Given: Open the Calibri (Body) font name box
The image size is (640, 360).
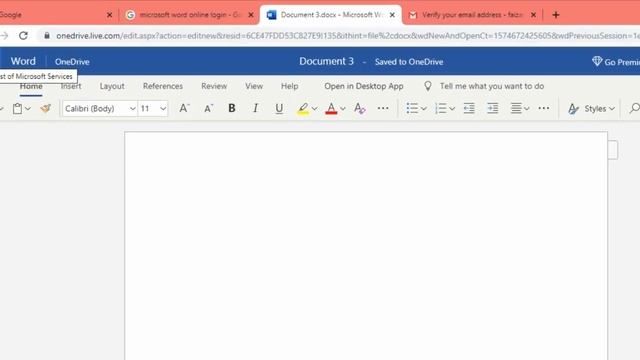Looking at the screenshot, I should (x=100, y=109).
